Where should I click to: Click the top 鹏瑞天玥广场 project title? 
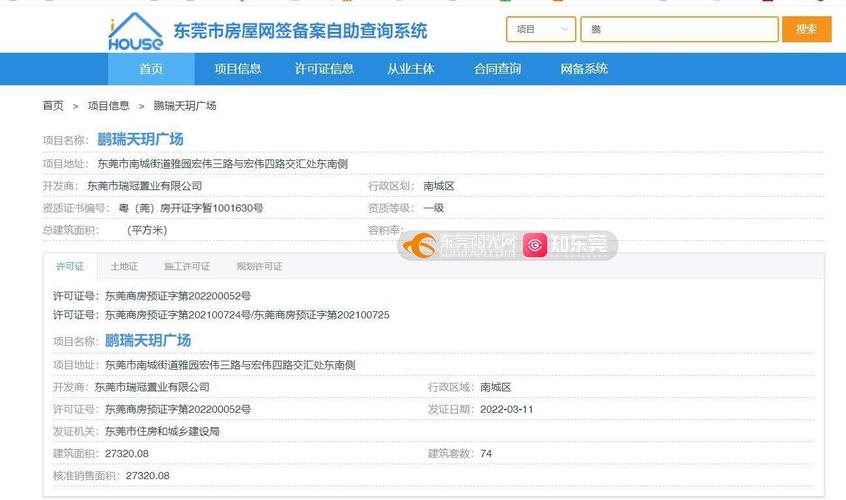[x=140, y=139]
